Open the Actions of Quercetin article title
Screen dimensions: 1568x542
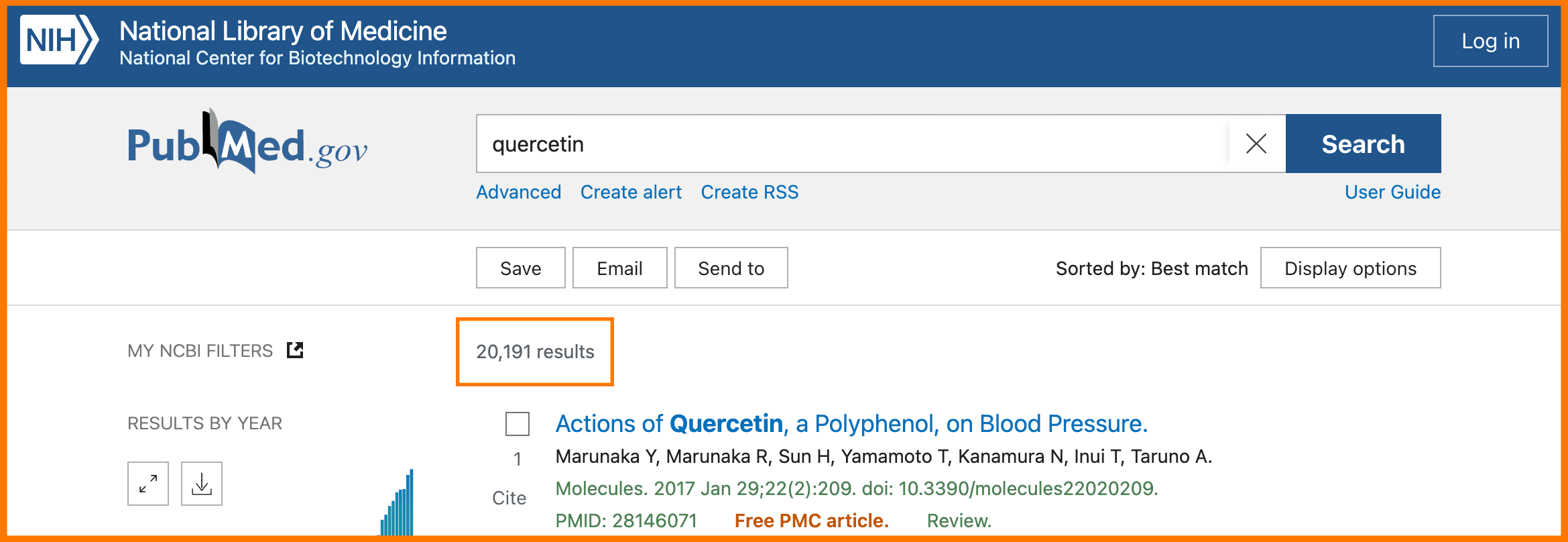(x=851, y=424)
